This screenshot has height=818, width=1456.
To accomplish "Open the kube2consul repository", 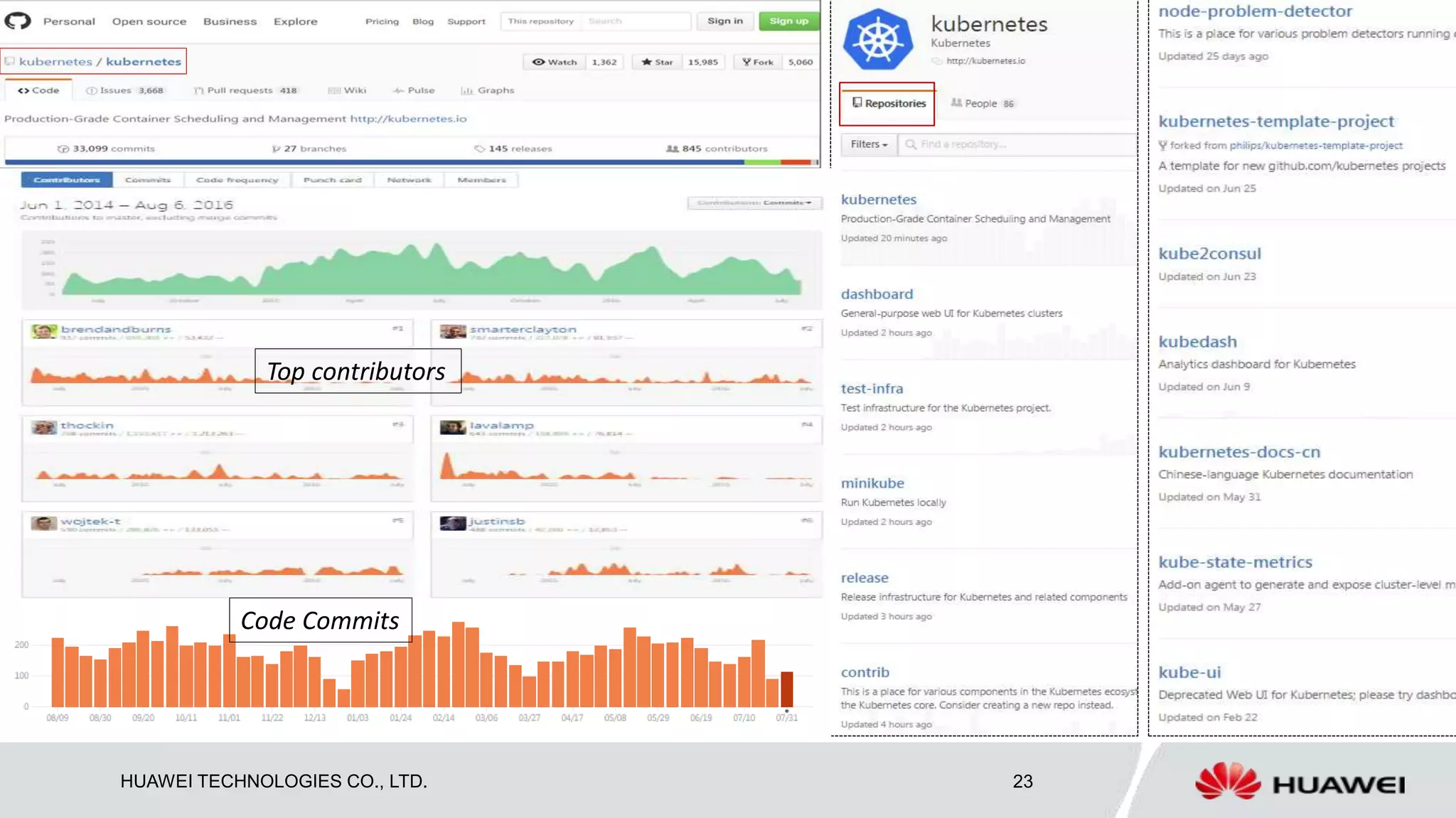I will point(1209,254).
